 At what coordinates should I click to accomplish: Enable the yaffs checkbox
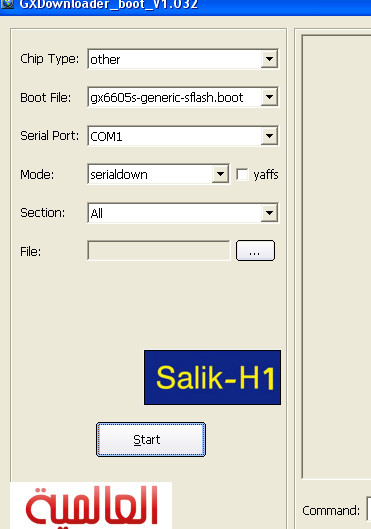click(242, 174)
